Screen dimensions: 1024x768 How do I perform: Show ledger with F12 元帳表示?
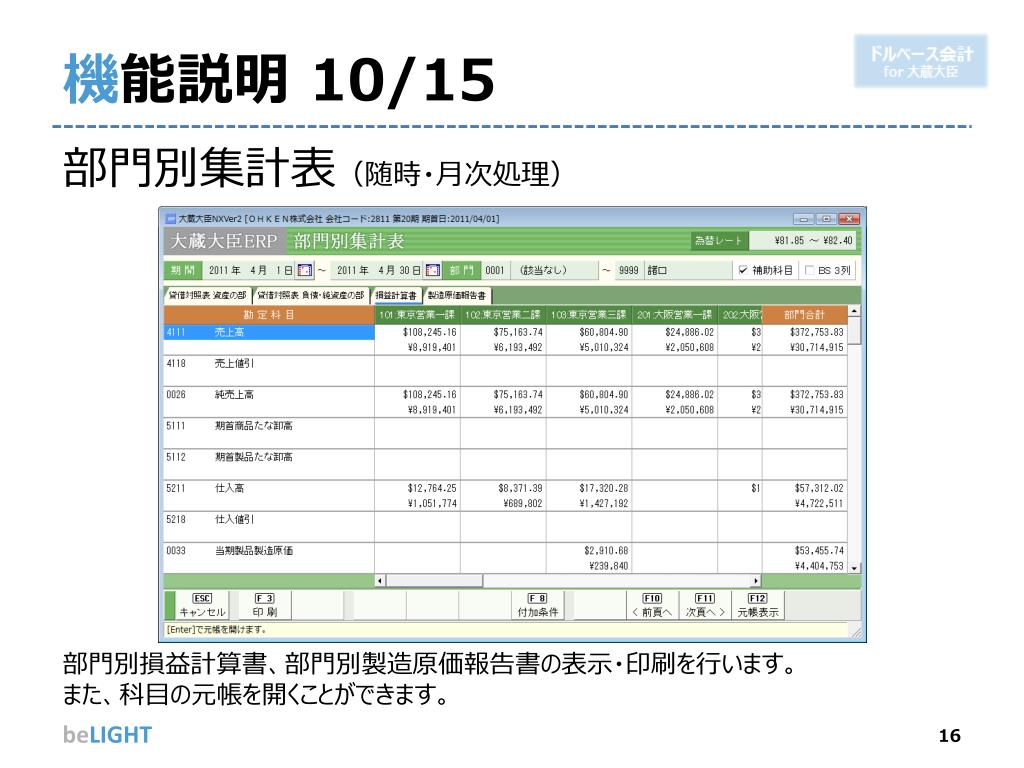click(x=758, y=605)
